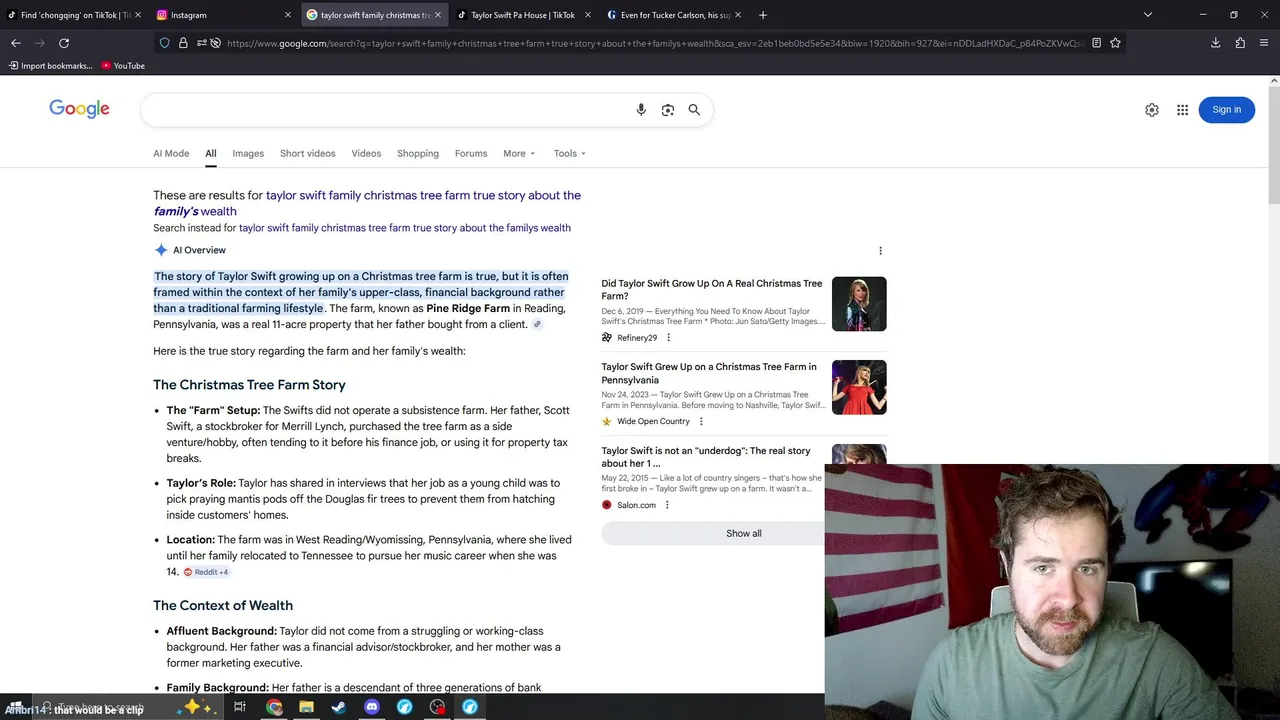This screenshot has width=1280, height=720.
Task: Open the Wide Open Country article thumbnail
Action: coord(859,387)
